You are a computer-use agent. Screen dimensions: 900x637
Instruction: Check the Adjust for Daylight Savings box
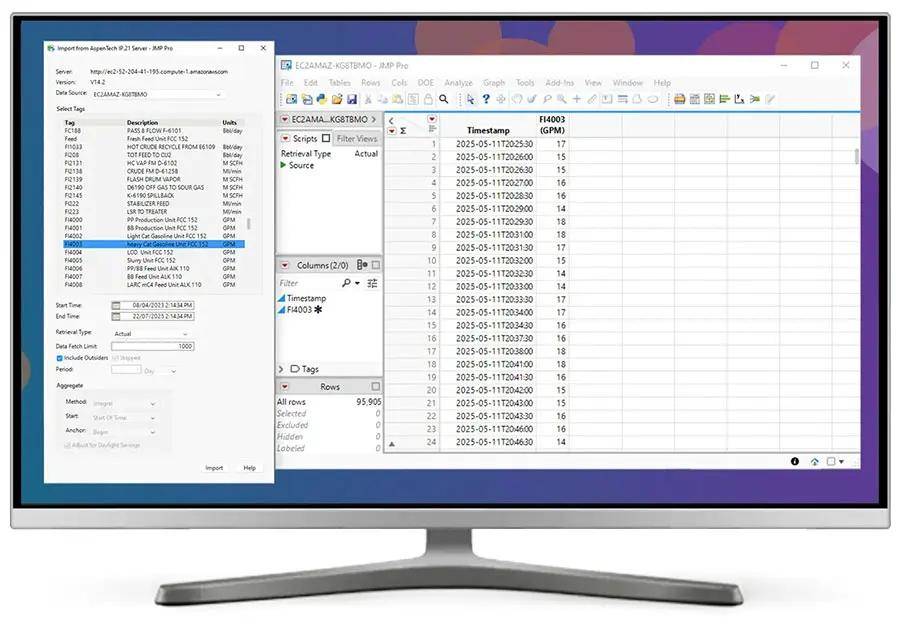67,444
